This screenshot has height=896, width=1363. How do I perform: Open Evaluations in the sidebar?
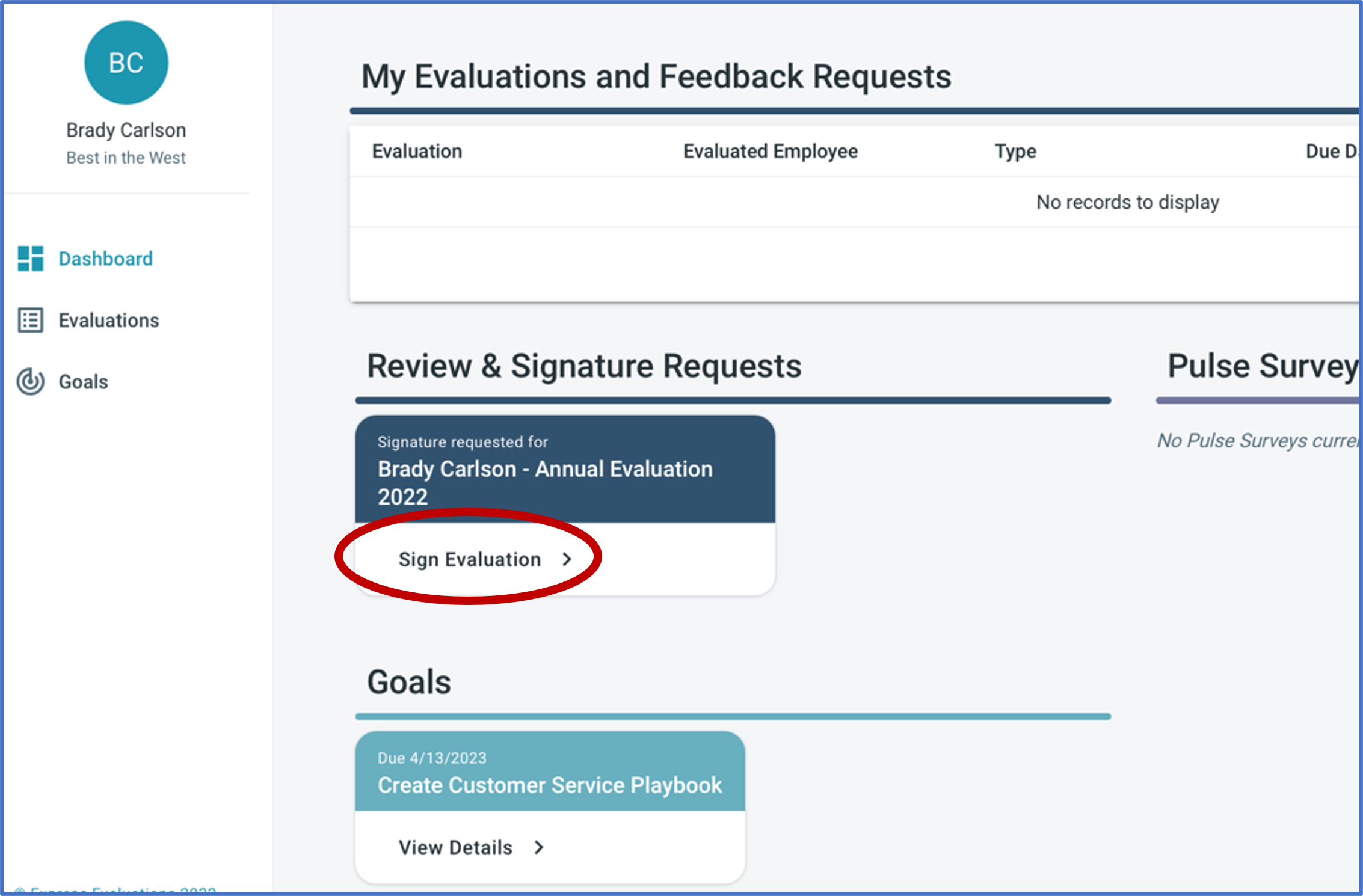[x=109, y=320]
